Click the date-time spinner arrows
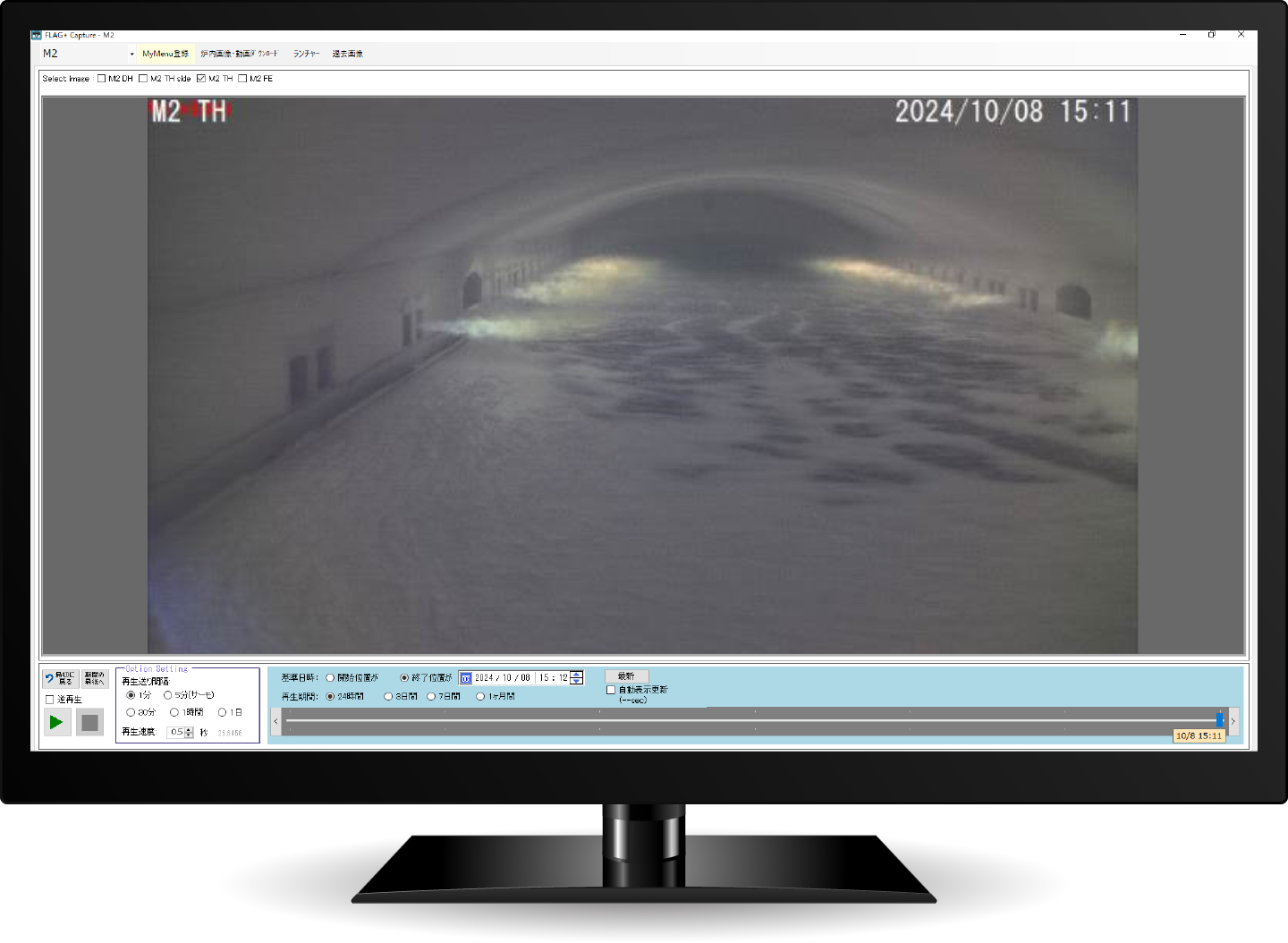The height and width of the screenshot is (943, 1288). point(577,678)
